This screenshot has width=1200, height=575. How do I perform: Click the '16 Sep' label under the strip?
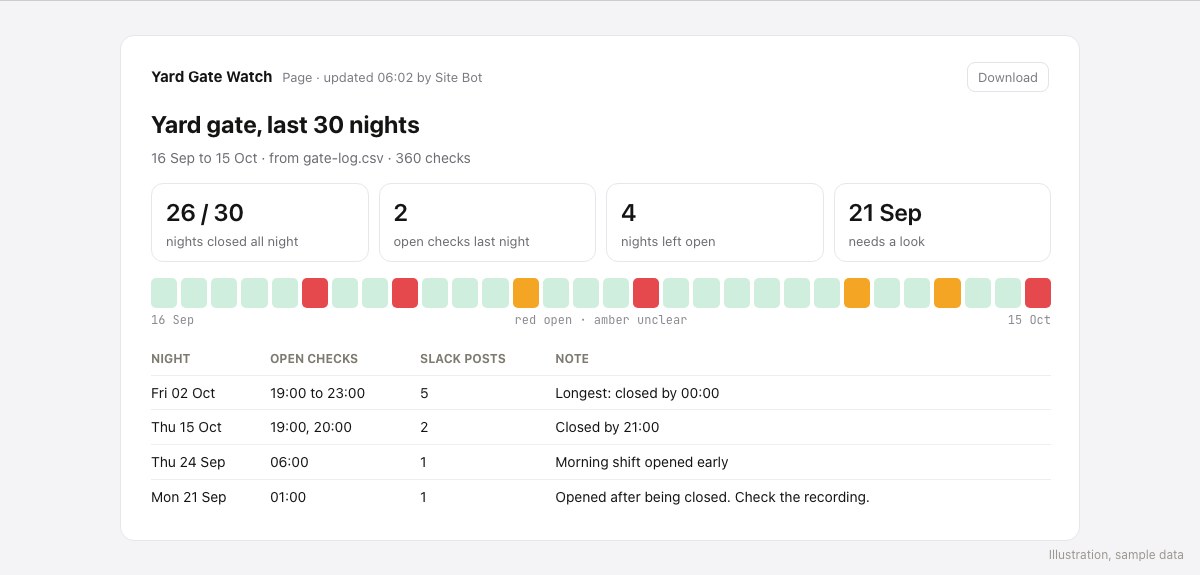pyautogui.click(x=173, y=320)
